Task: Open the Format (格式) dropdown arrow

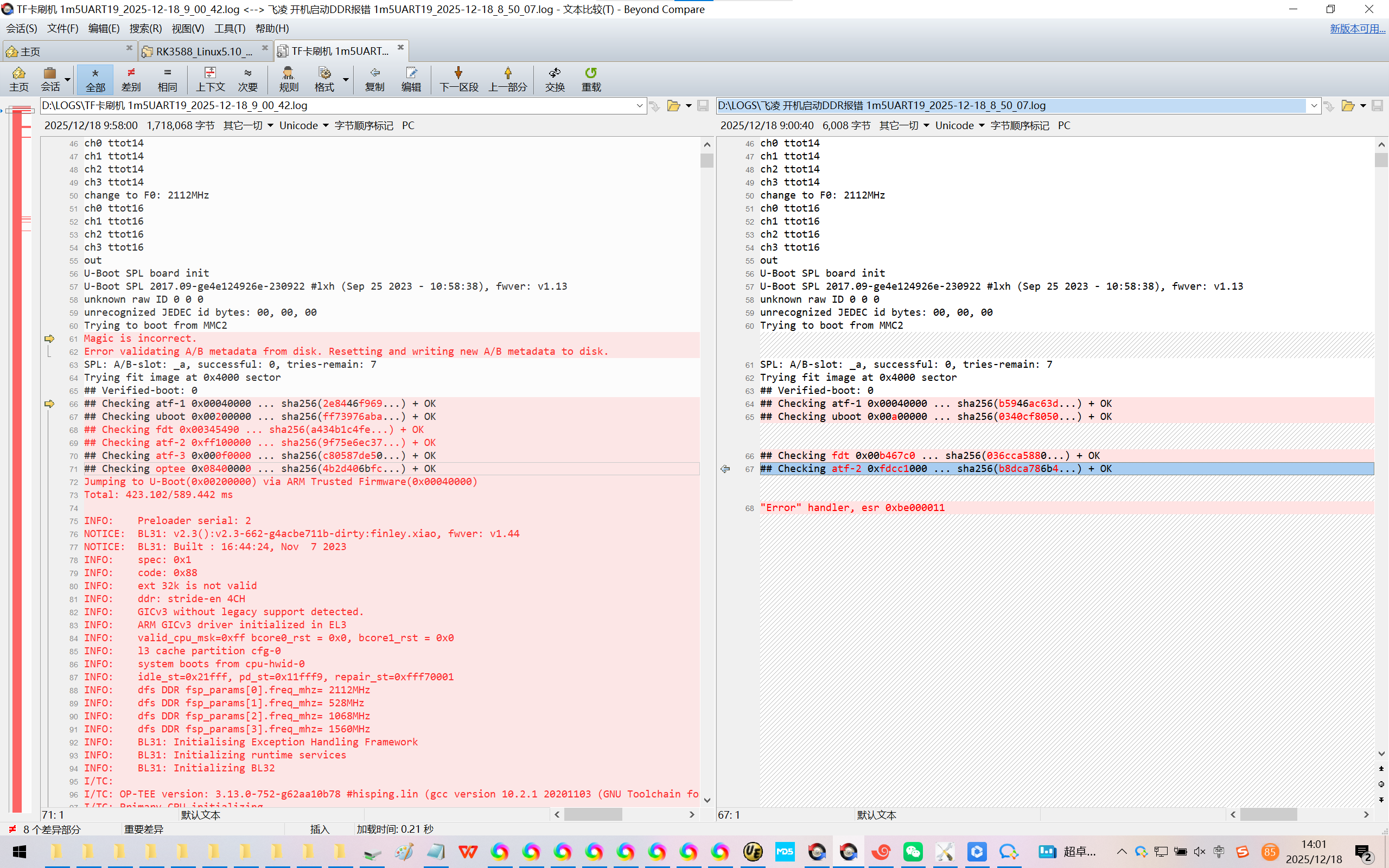Action: point(346,79)
